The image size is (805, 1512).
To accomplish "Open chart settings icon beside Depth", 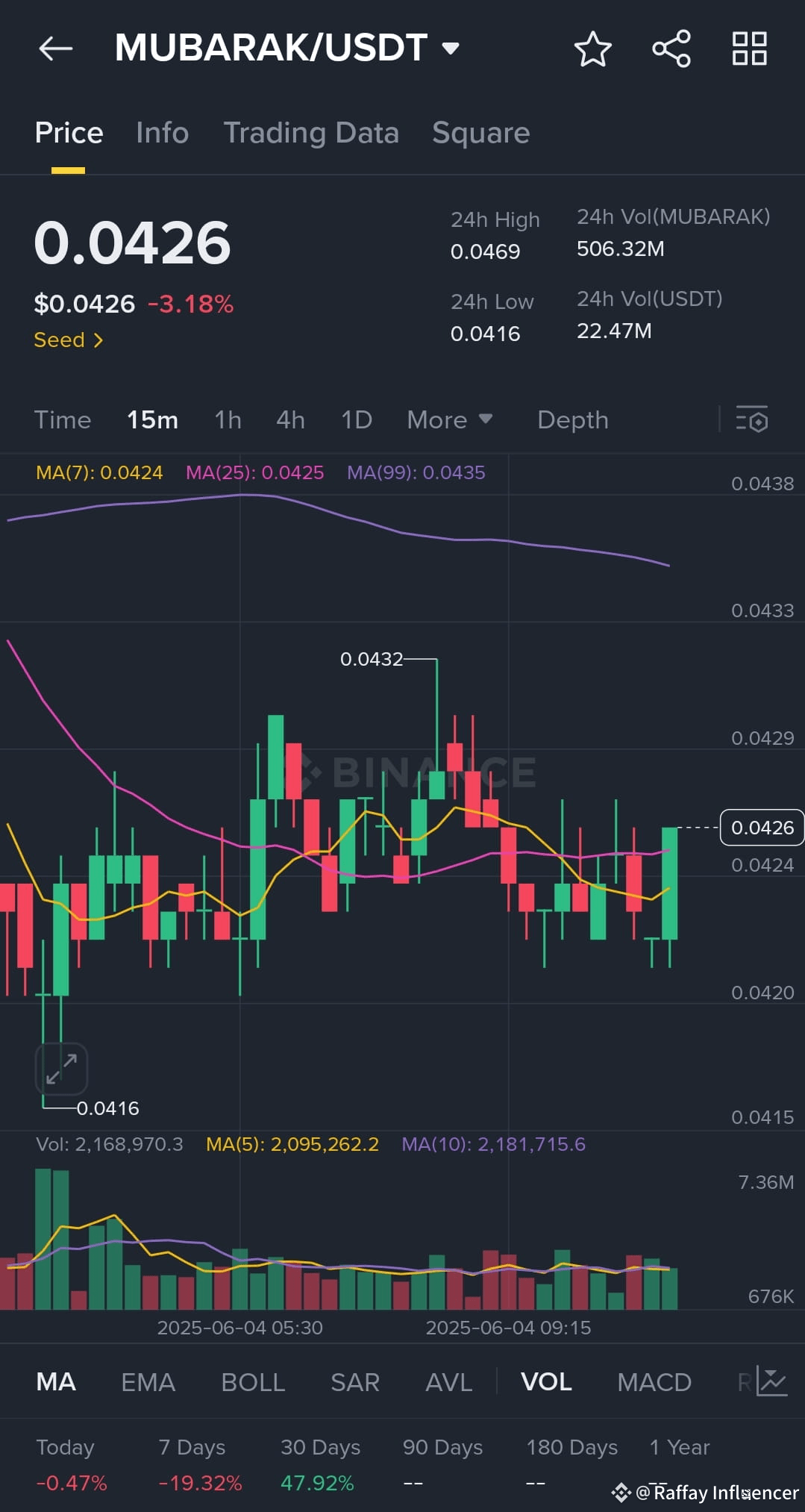I will [x=752, y=419].
